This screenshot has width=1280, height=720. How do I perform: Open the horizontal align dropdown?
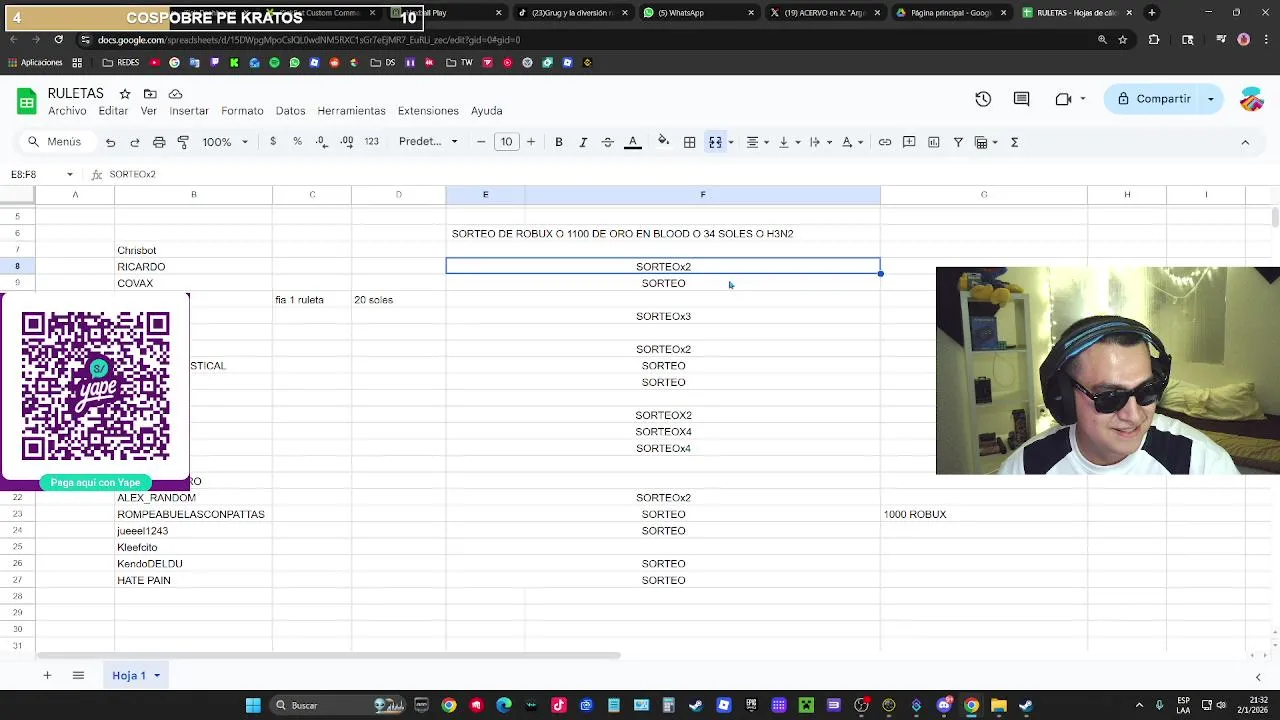pyautogui.click(x=757, y=142)
